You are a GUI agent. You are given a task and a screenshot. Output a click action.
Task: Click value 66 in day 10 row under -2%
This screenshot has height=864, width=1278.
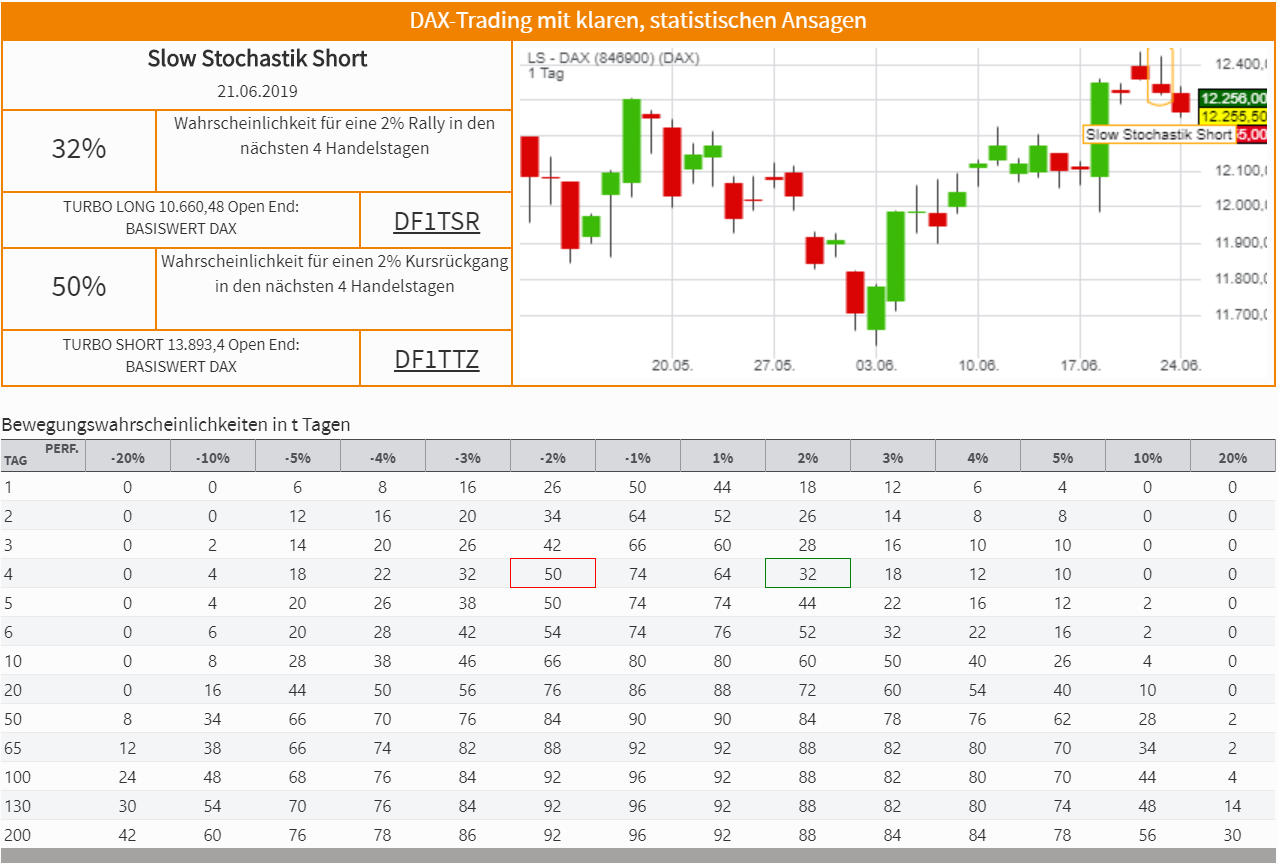click(553, 661)
